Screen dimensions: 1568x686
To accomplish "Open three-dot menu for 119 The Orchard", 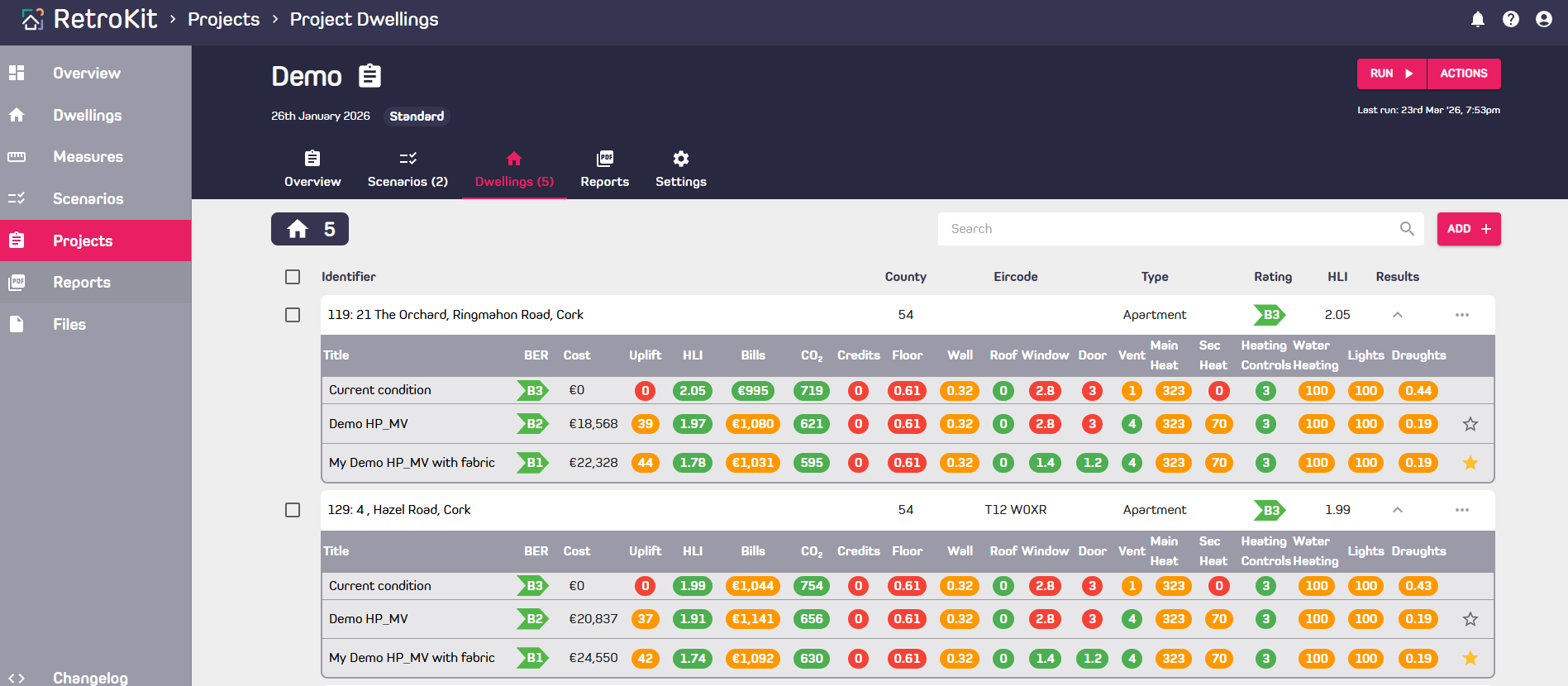I will click(x=1462, y=315).
